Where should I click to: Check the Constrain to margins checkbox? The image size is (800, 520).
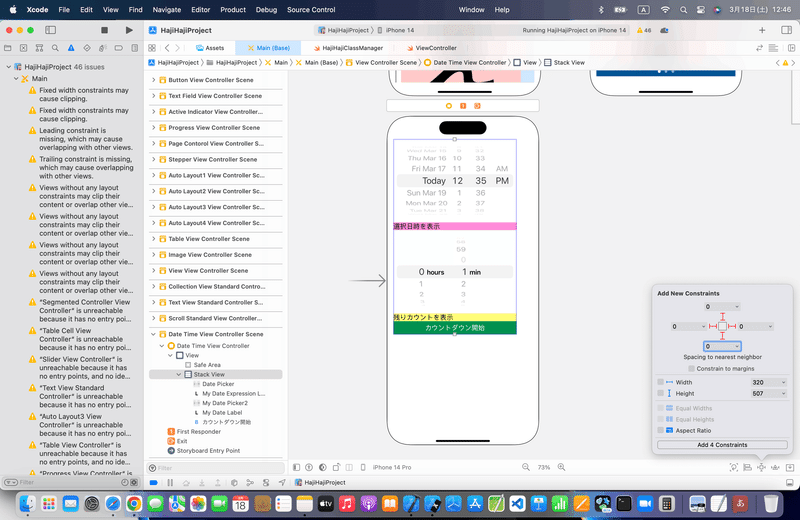691,368
